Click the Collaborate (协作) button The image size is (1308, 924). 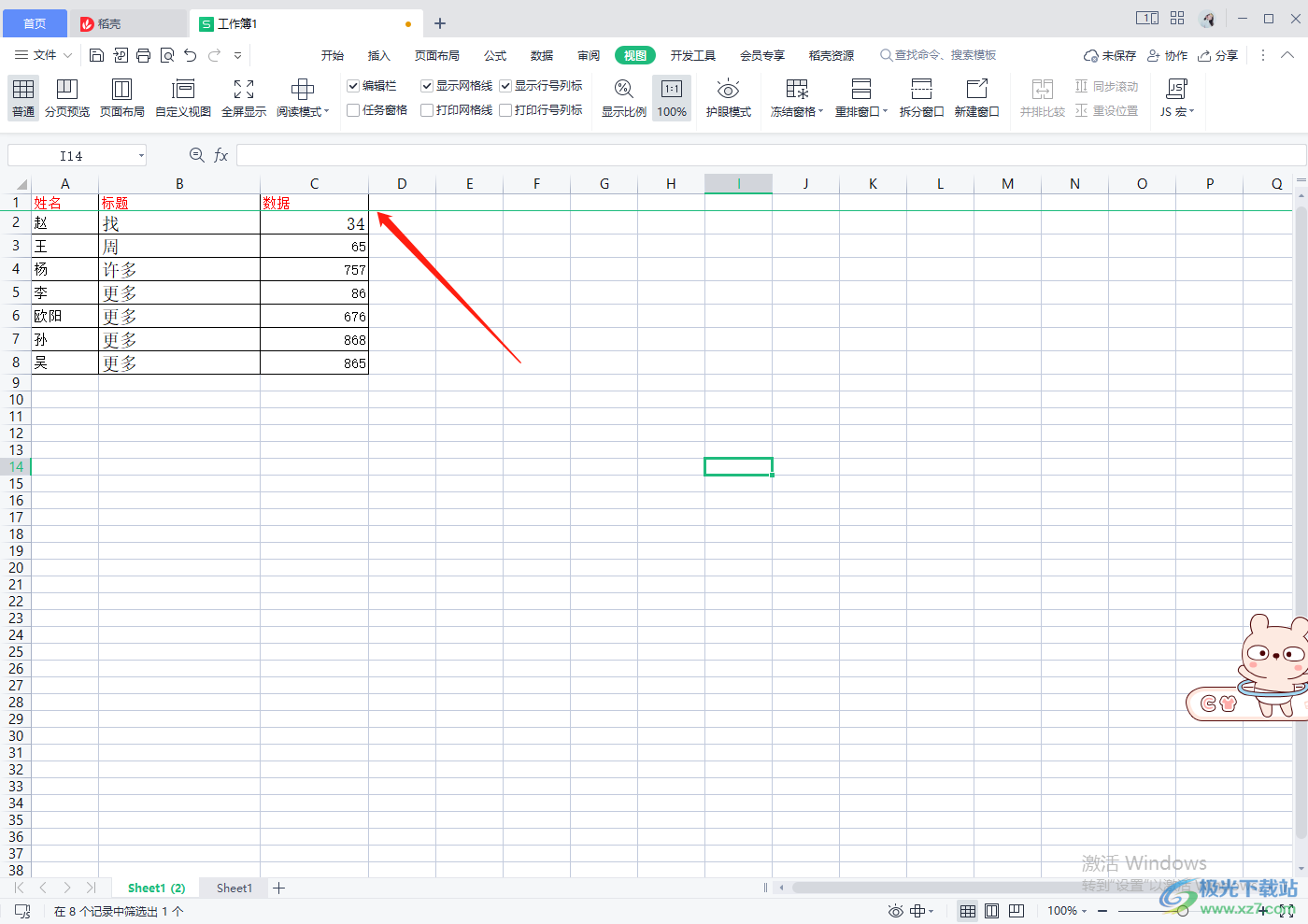pos(1167,56)
